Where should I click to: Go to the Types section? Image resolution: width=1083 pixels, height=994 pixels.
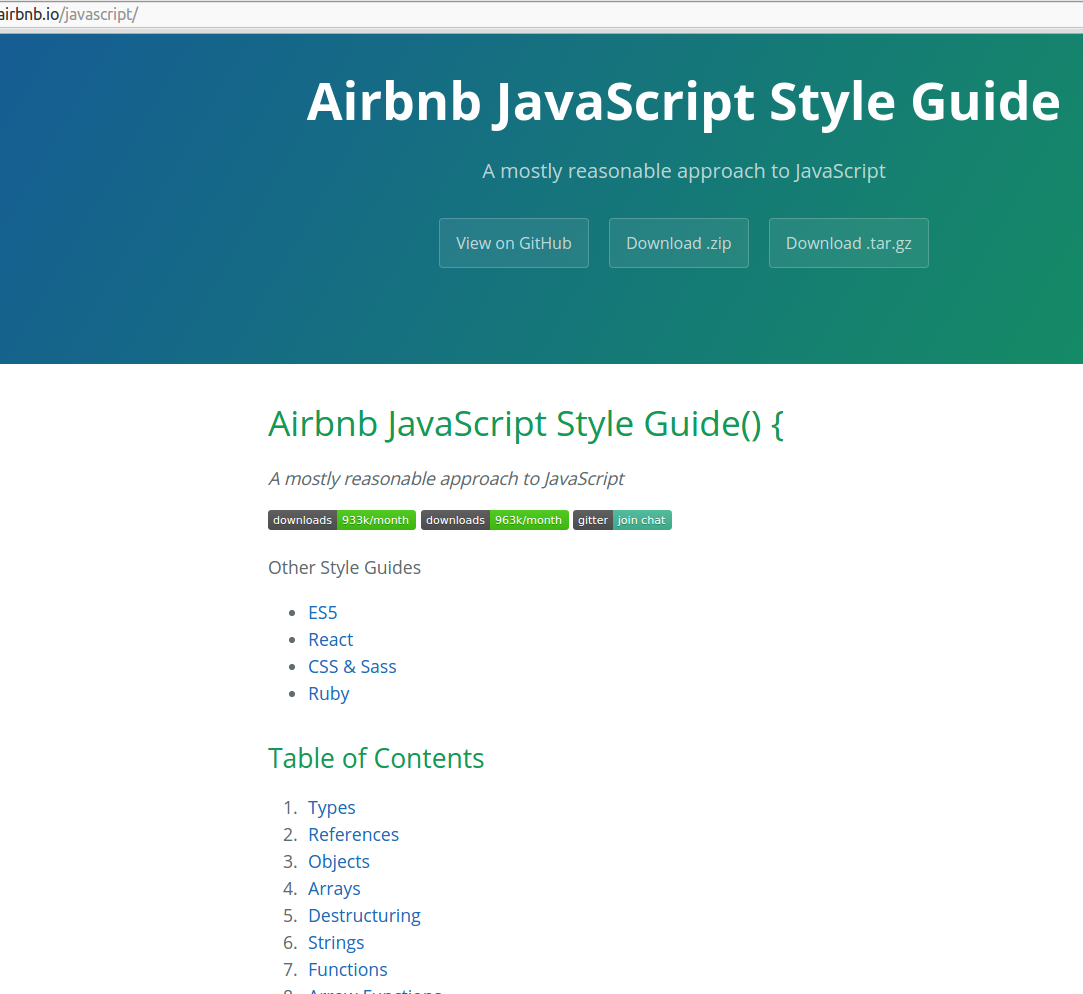point(332,807)
